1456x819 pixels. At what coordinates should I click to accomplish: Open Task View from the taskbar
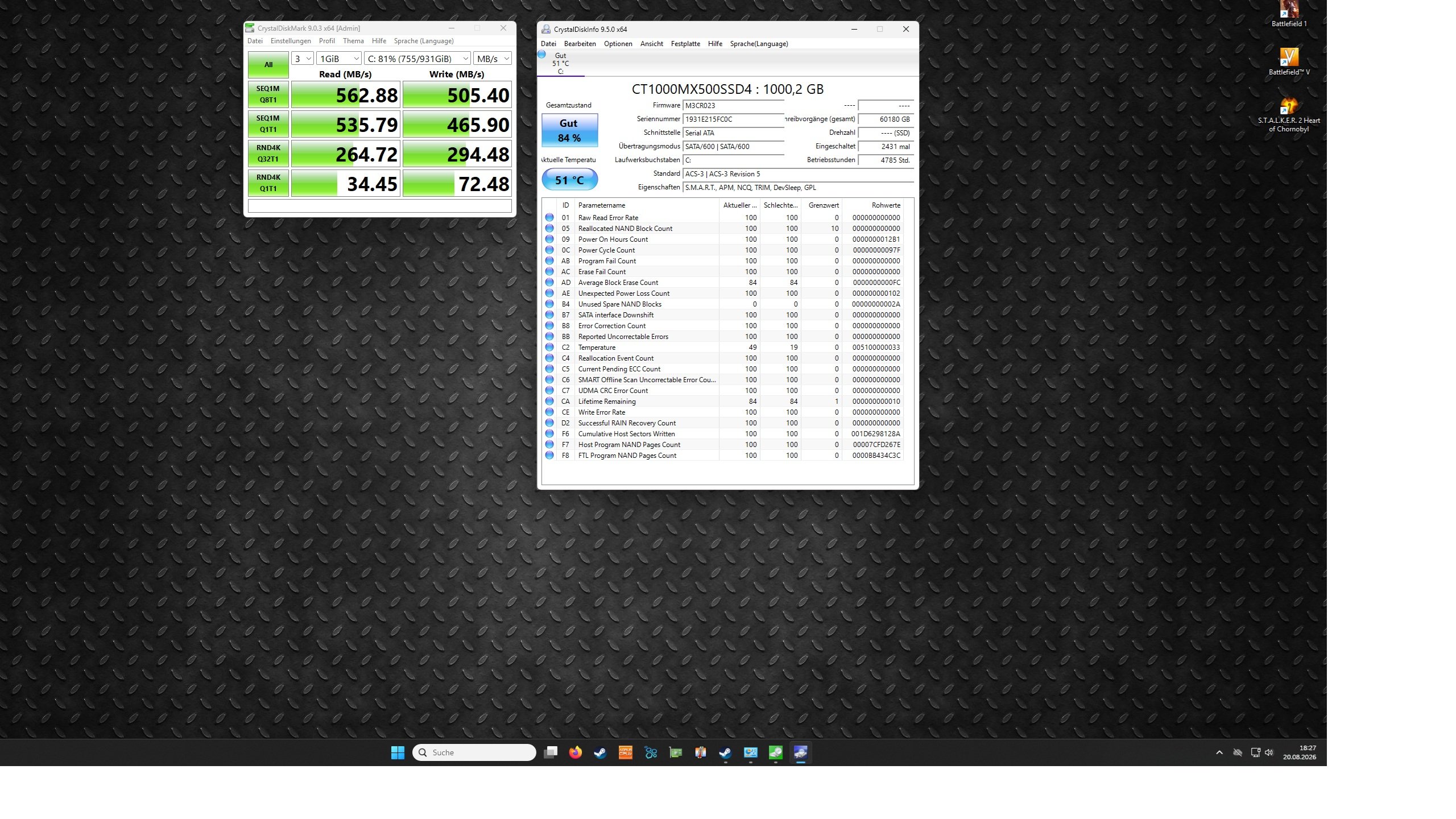coord(550,752)
